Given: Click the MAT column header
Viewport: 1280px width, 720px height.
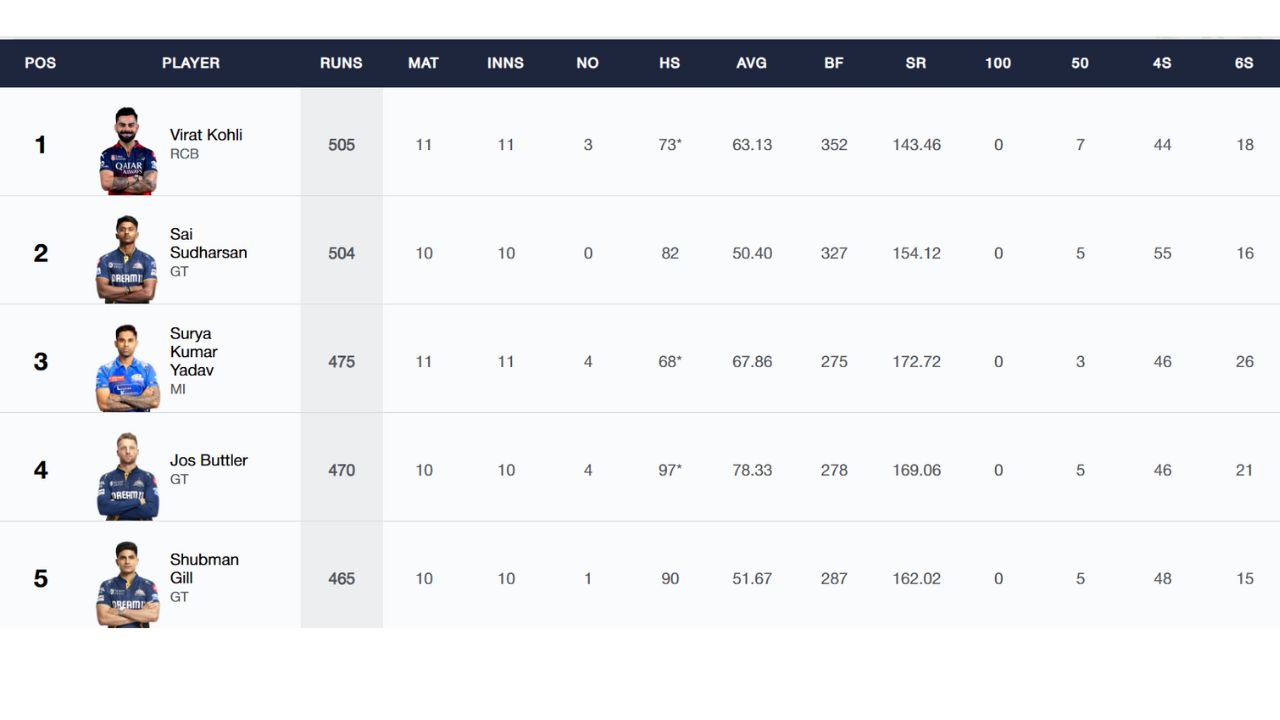Looking at the screenshot, I should (x=423, y=63).
